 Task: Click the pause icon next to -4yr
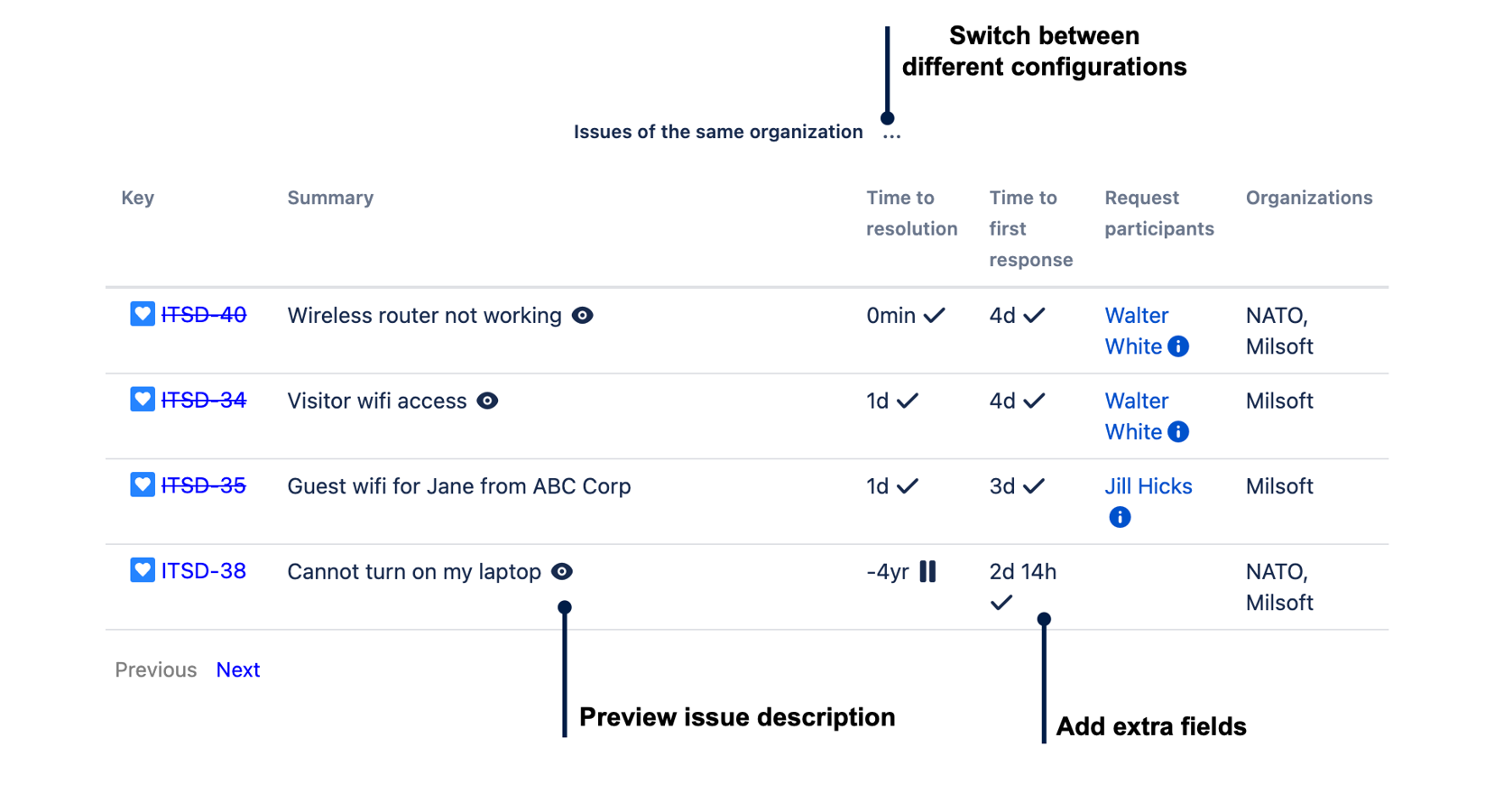point(927,571)
